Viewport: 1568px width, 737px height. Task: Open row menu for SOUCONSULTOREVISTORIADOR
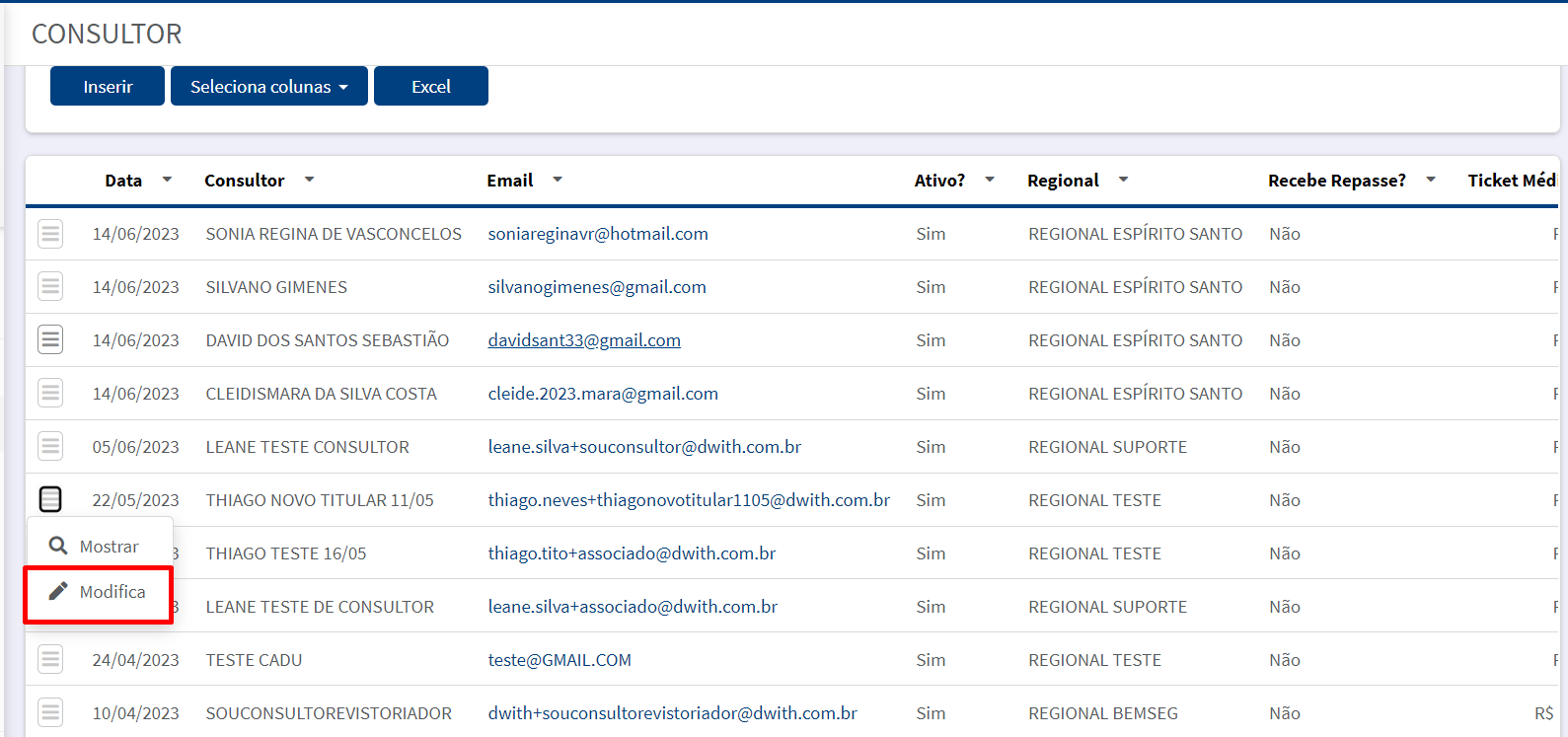tap(50, 713)
